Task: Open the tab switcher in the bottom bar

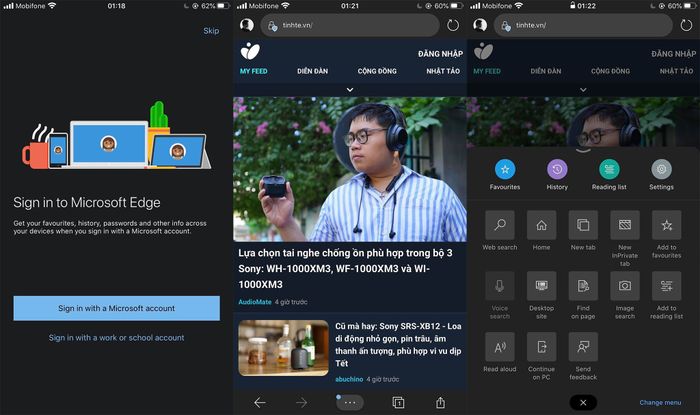Action: pos(398,403)
